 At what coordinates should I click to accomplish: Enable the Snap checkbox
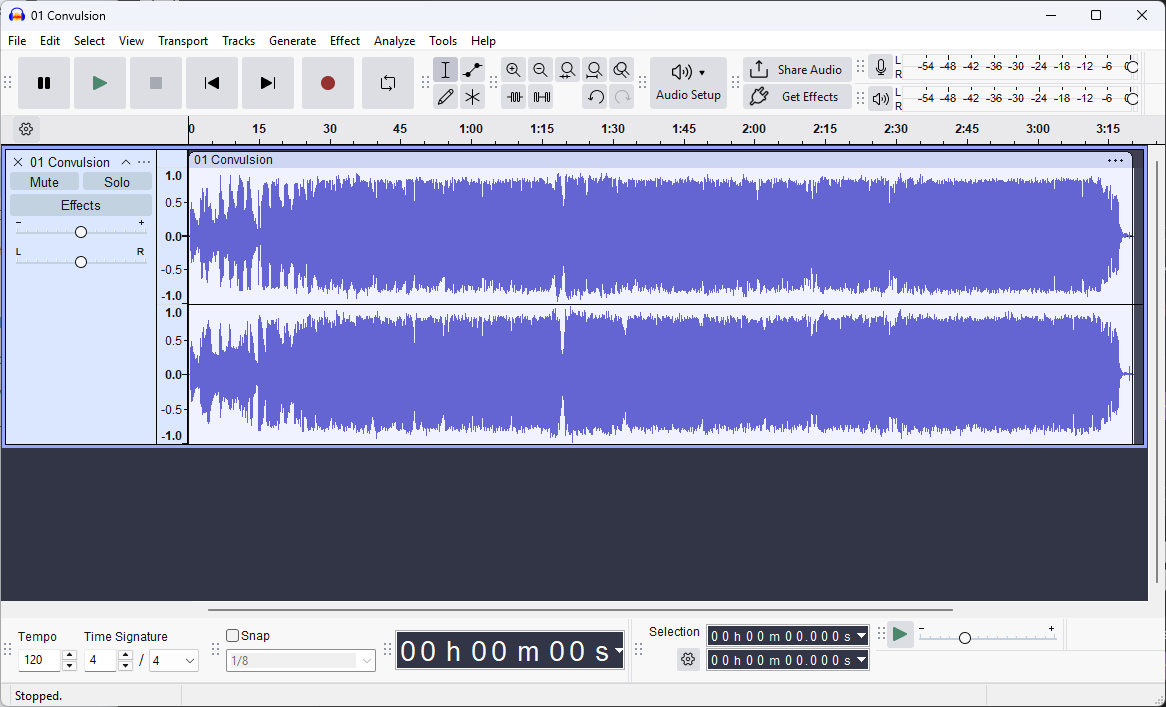[233, 636]
